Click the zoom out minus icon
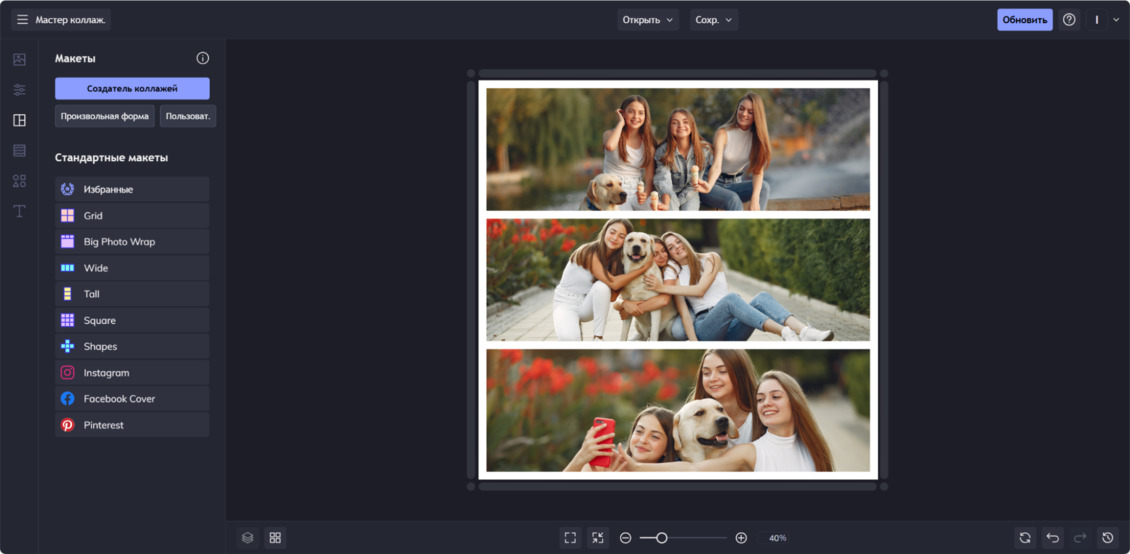This screenshot has height=554, width=1130. point(626,538)
